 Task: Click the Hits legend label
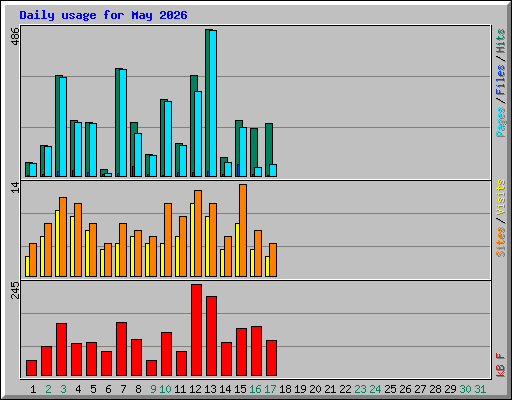point(501,41)
